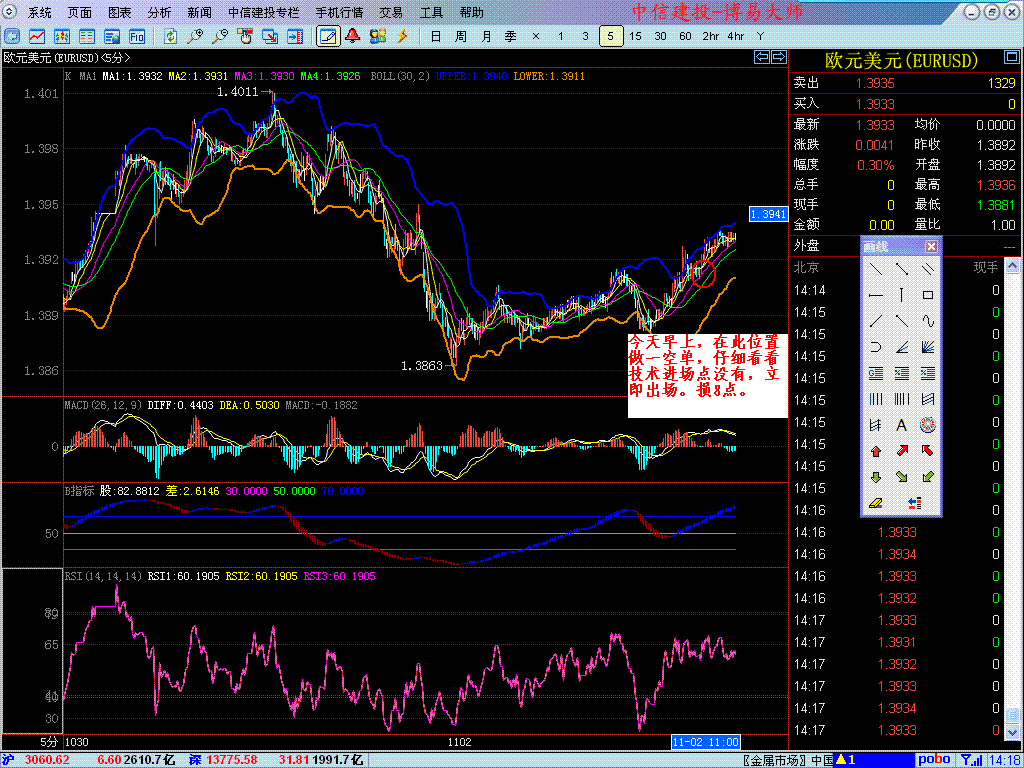Open the 工具 menu
Screen dimensions: 1024x768
431,13
